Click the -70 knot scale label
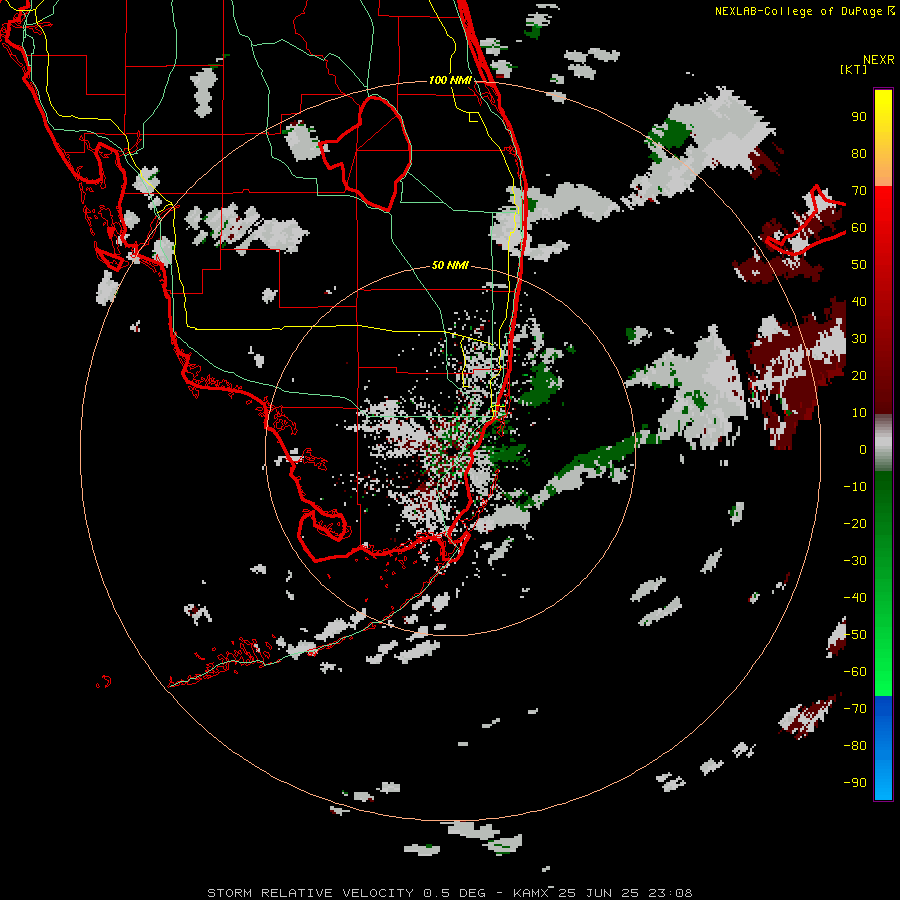Viewport: 900px width, 900px height. click(855, 709)
